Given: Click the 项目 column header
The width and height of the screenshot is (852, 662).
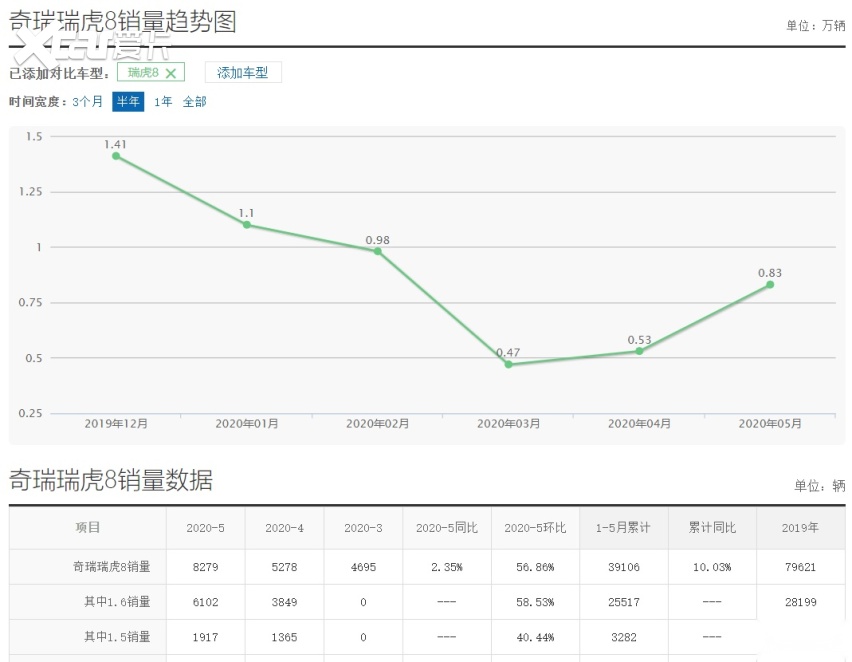Looking at the screenshot, I should [87, 527].
